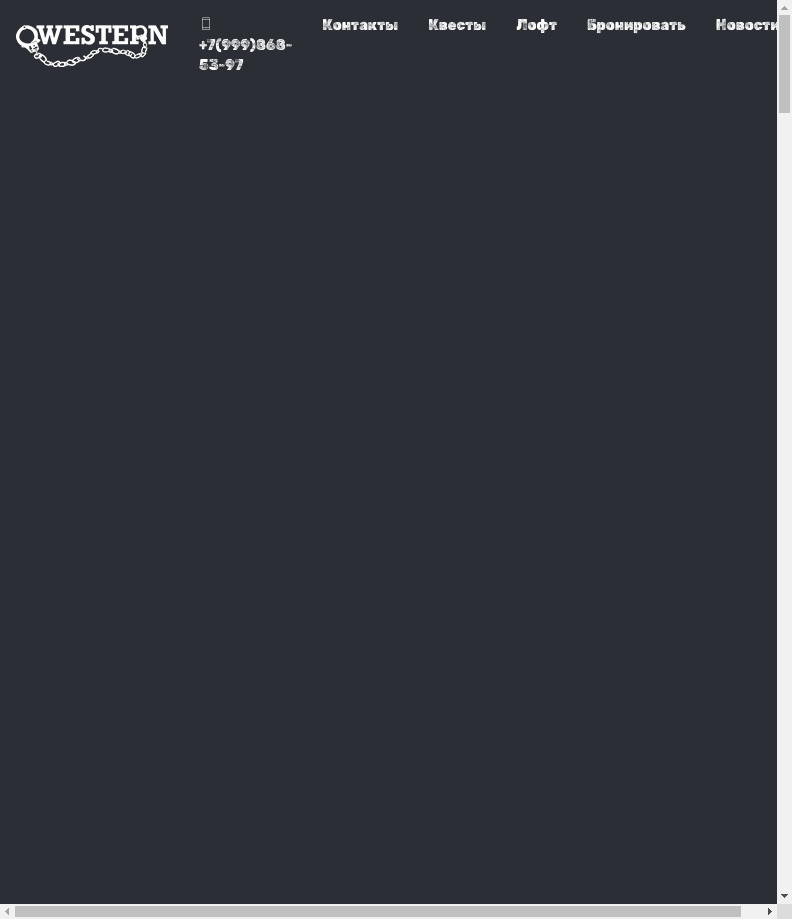Select the Лофт navigation link
Image resolution: width=792 pixels, height=919 pixels.
pyautogui.click(x=536, y=25)
